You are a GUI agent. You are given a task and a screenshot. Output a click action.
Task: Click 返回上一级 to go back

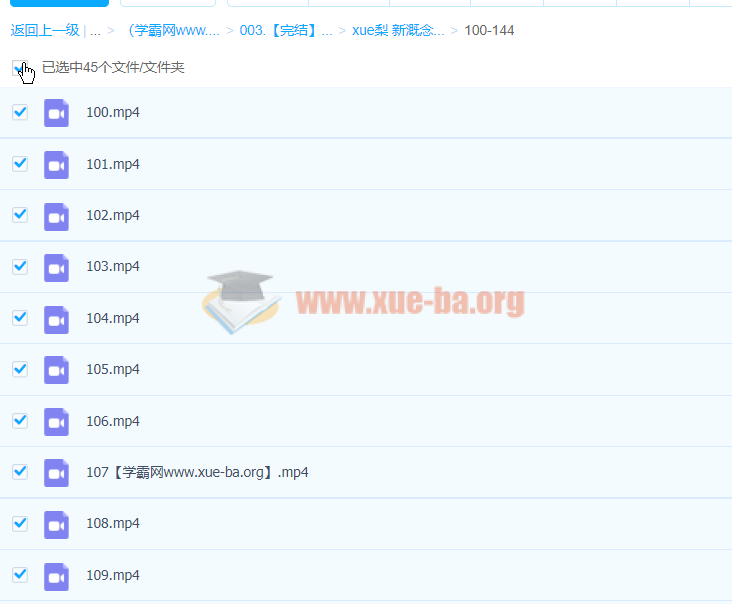(45, 30)
